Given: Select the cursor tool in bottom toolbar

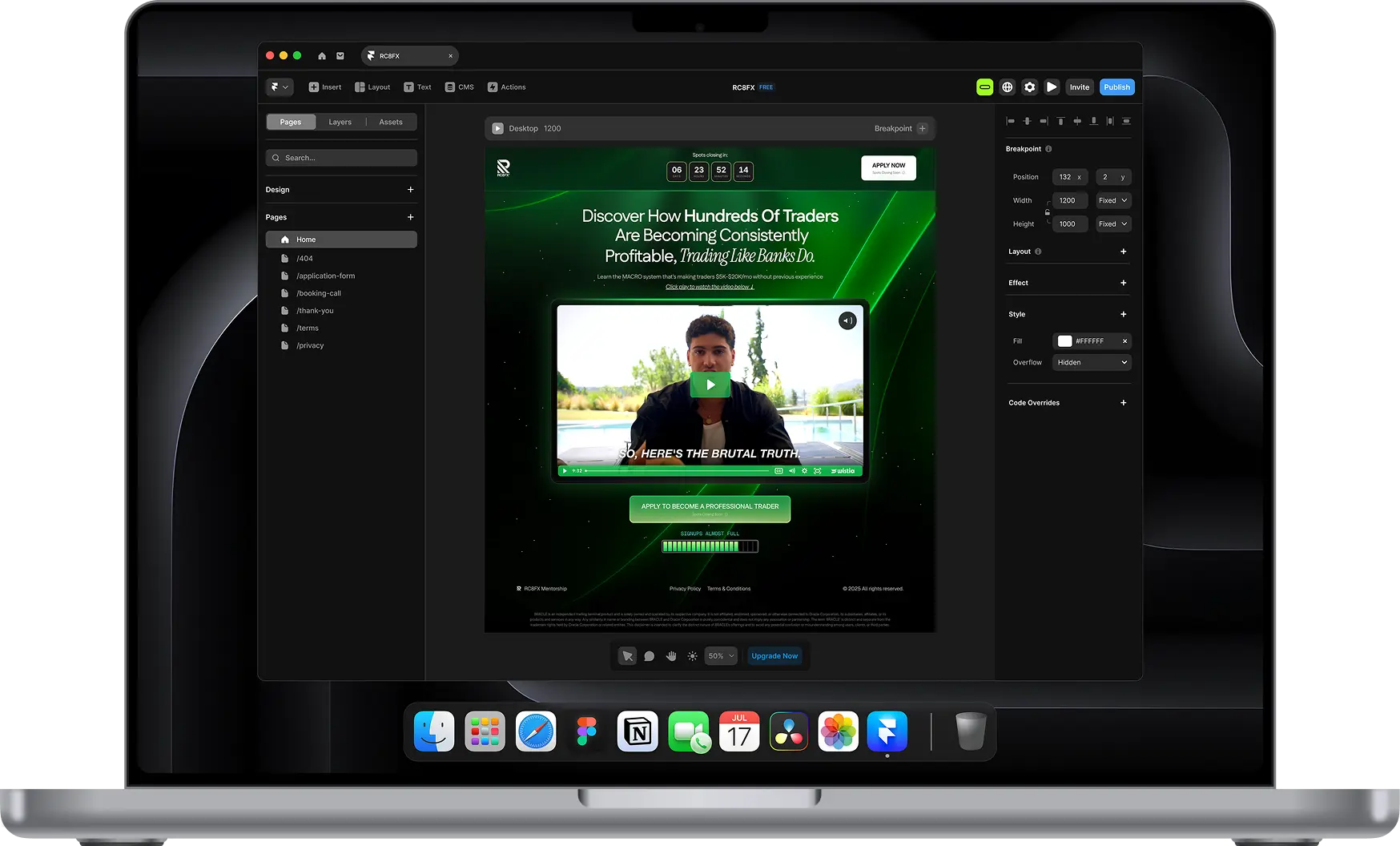Looking at the screenshot, I should [627, 656].
